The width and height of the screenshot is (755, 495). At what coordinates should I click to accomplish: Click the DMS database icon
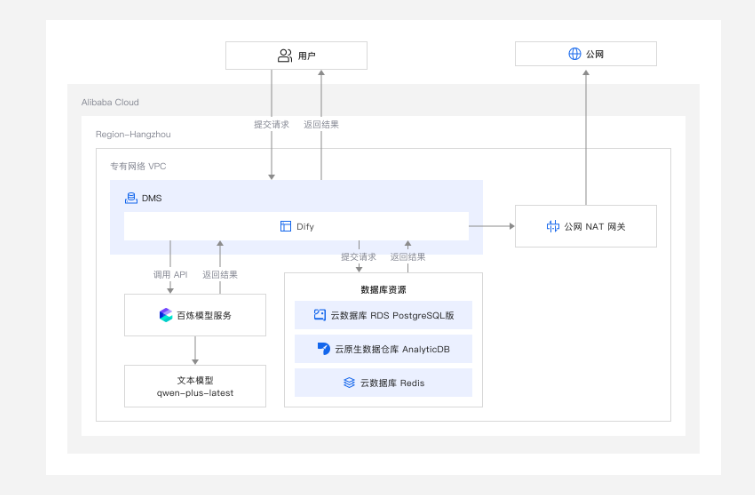coord(131,198)
